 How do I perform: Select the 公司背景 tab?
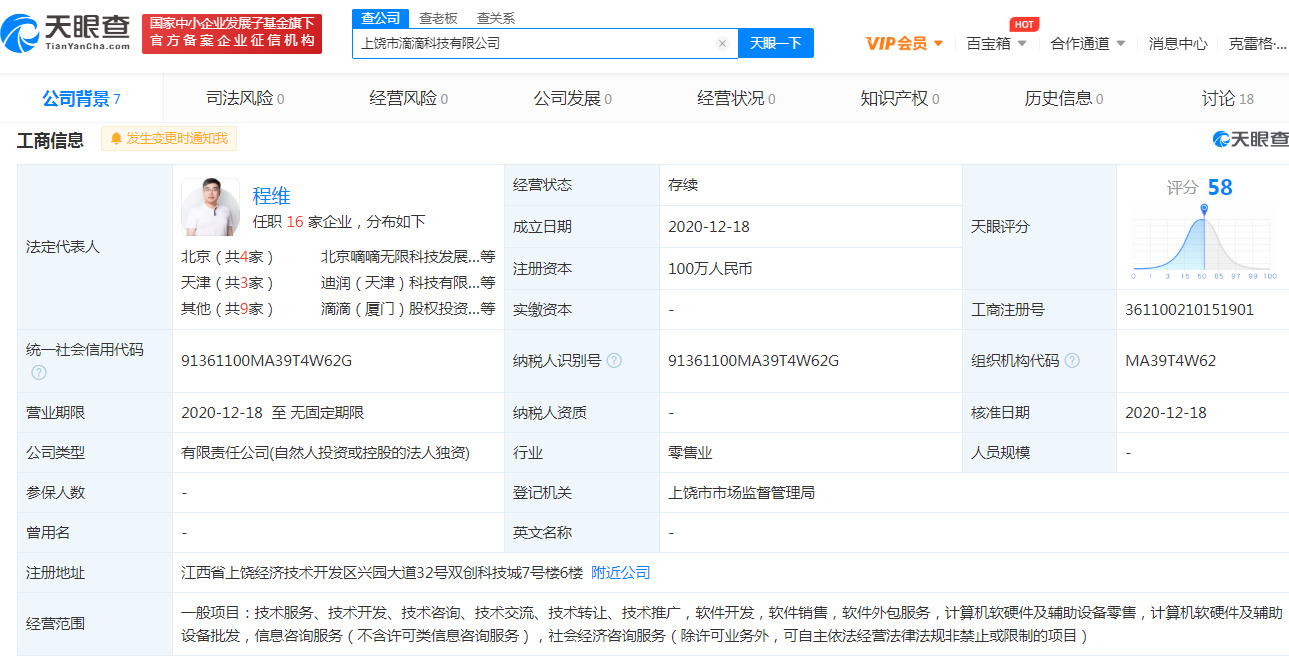[81, 98]
